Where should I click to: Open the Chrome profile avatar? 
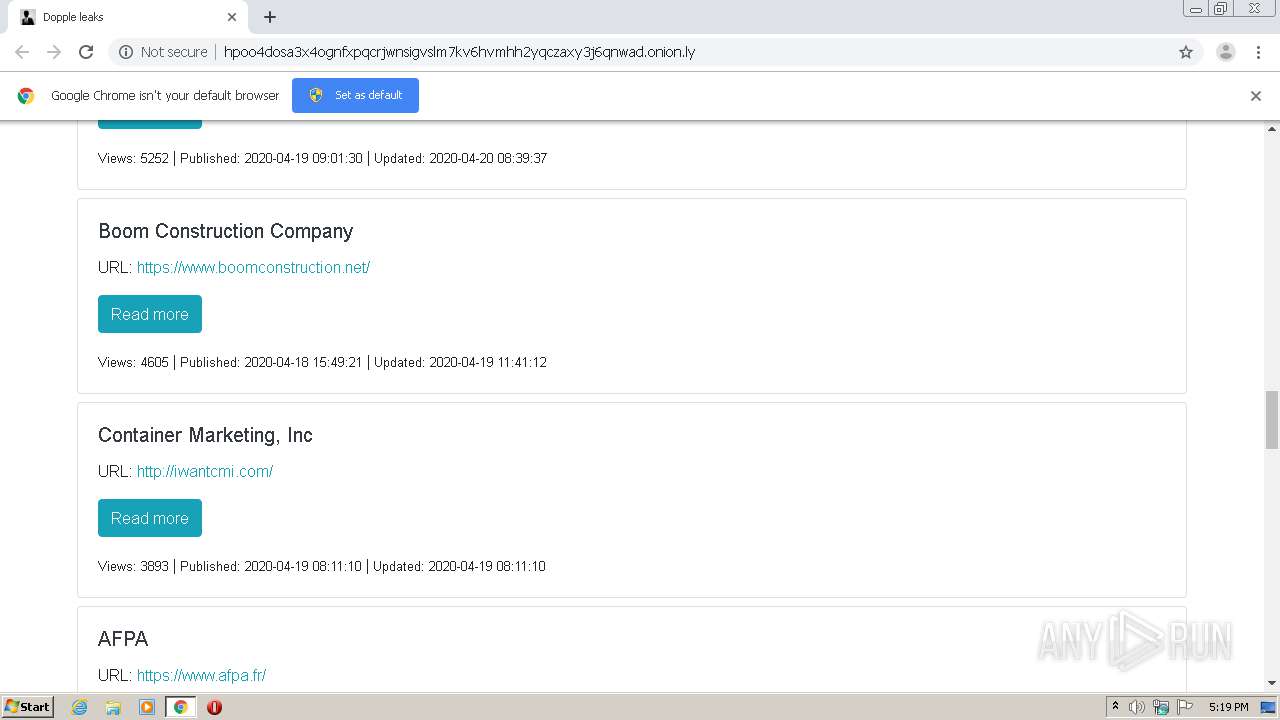coord(1226,52)
